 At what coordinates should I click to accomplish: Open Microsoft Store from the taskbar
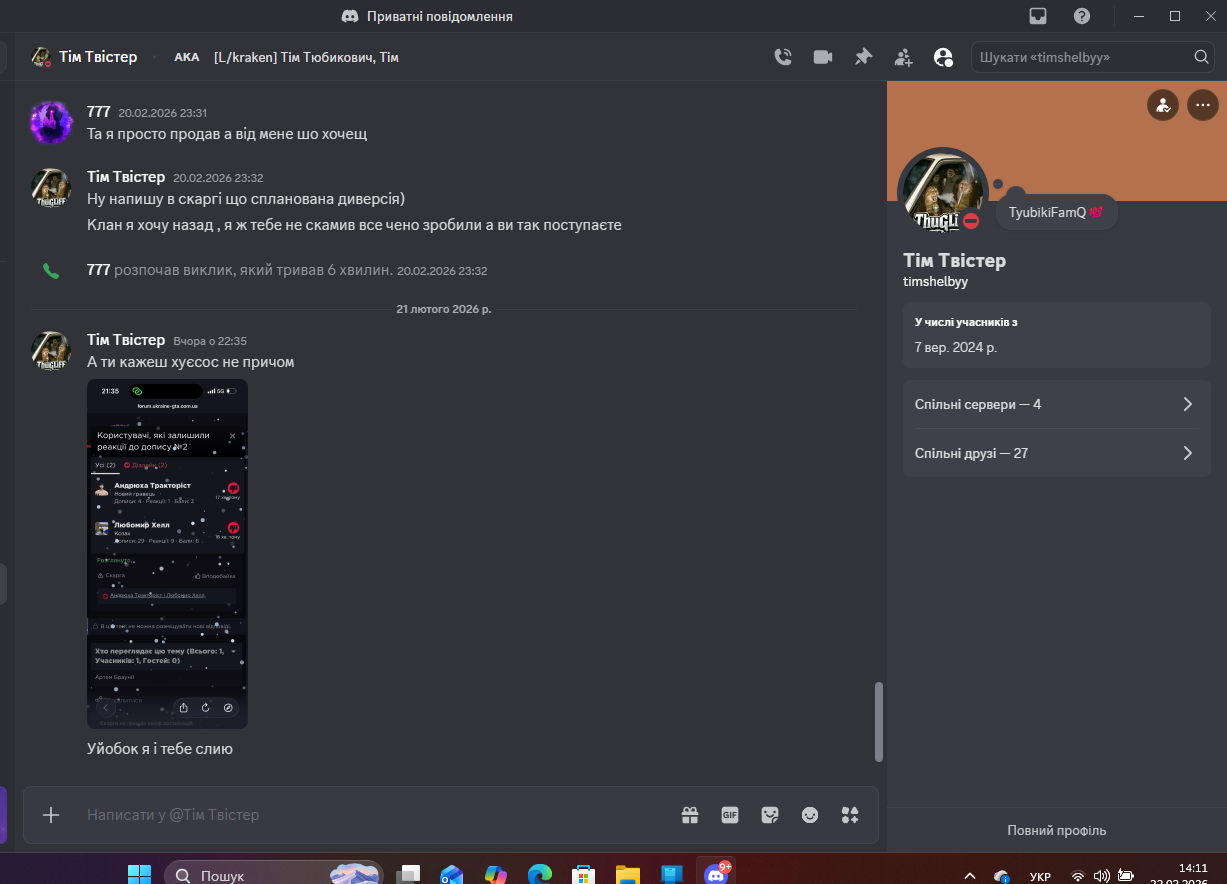[584, 875]
